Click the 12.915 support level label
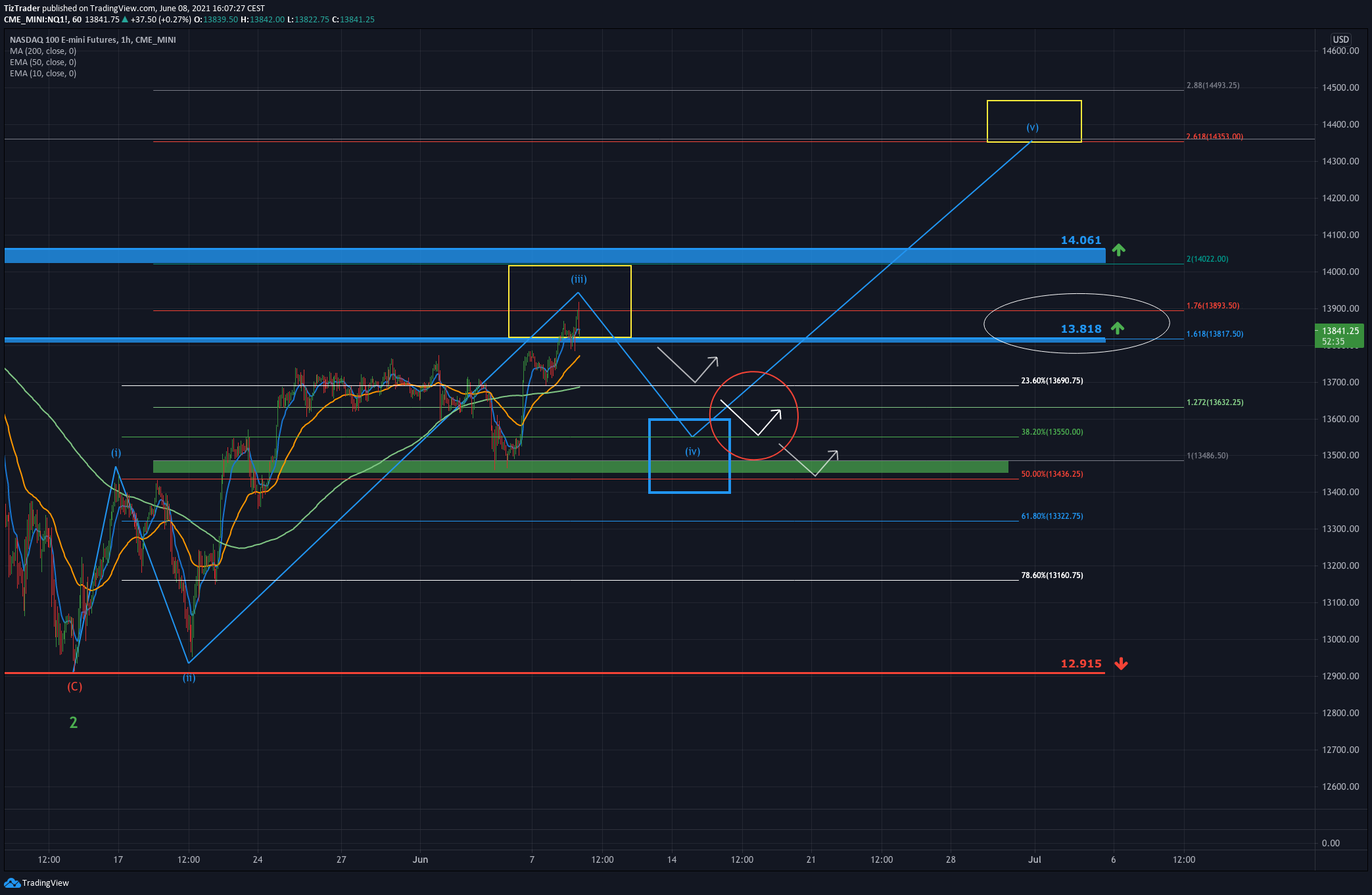This screenshot has height=895, width=1372. (x=1081, y=664)
